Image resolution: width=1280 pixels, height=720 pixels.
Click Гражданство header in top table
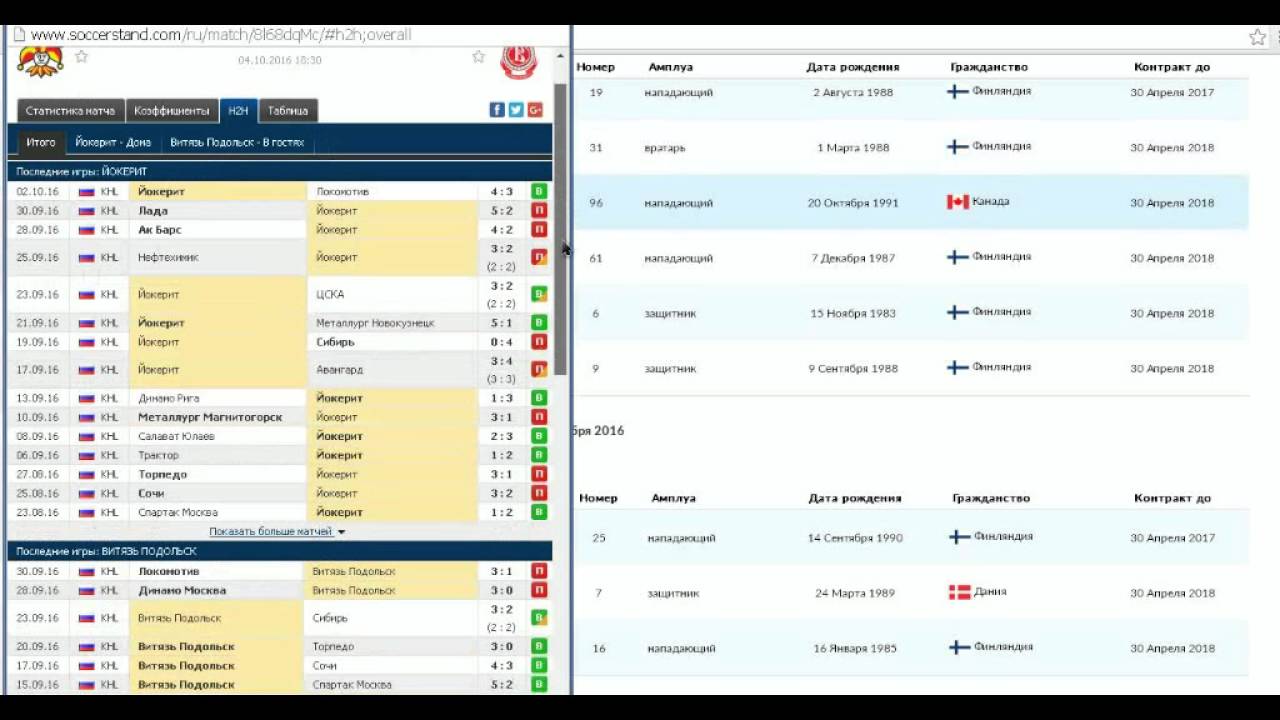[989, 67]
